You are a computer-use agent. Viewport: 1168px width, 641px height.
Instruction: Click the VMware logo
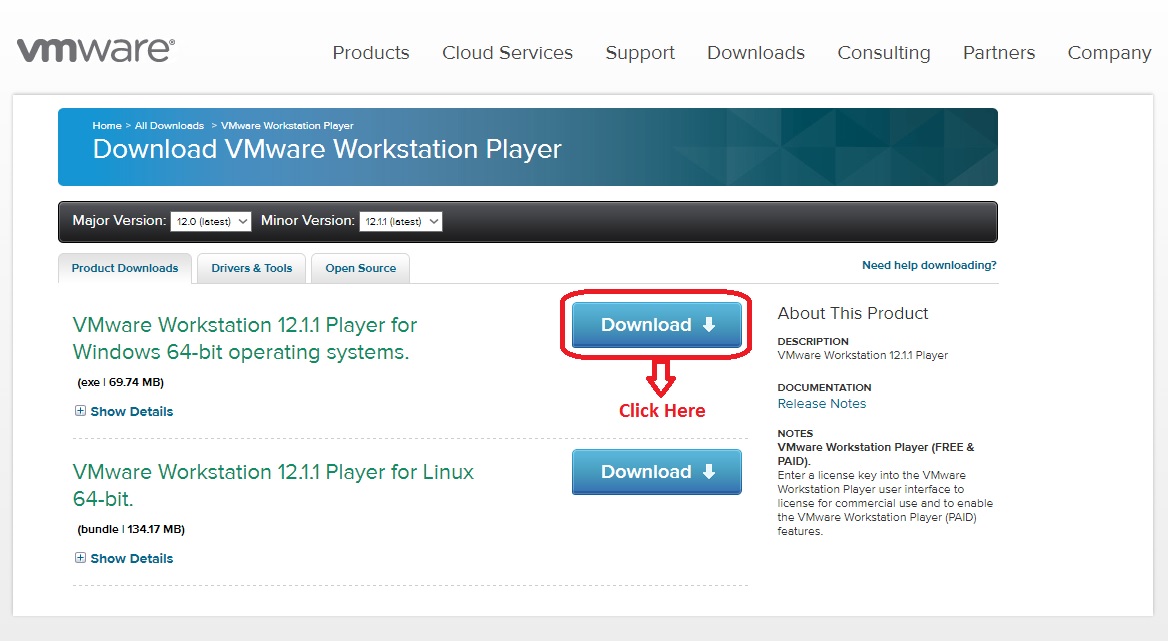(96, 50)
